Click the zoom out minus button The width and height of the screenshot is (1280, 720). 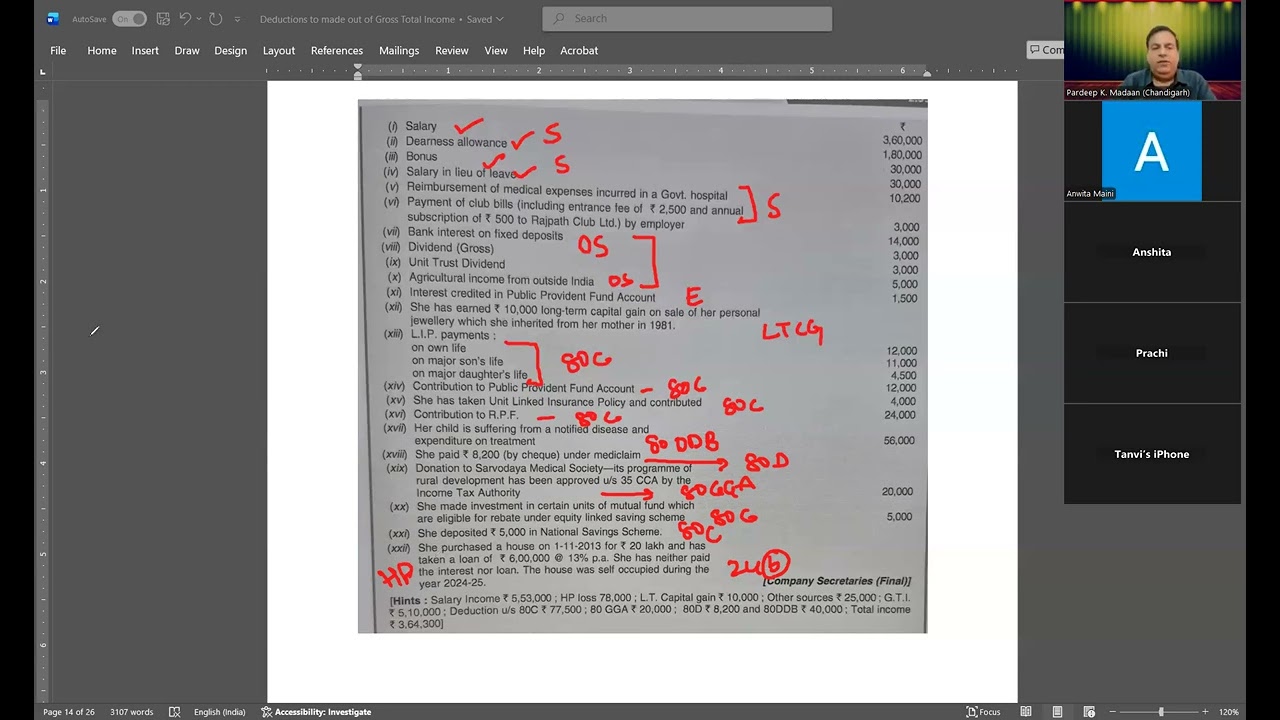point(1113,712)
